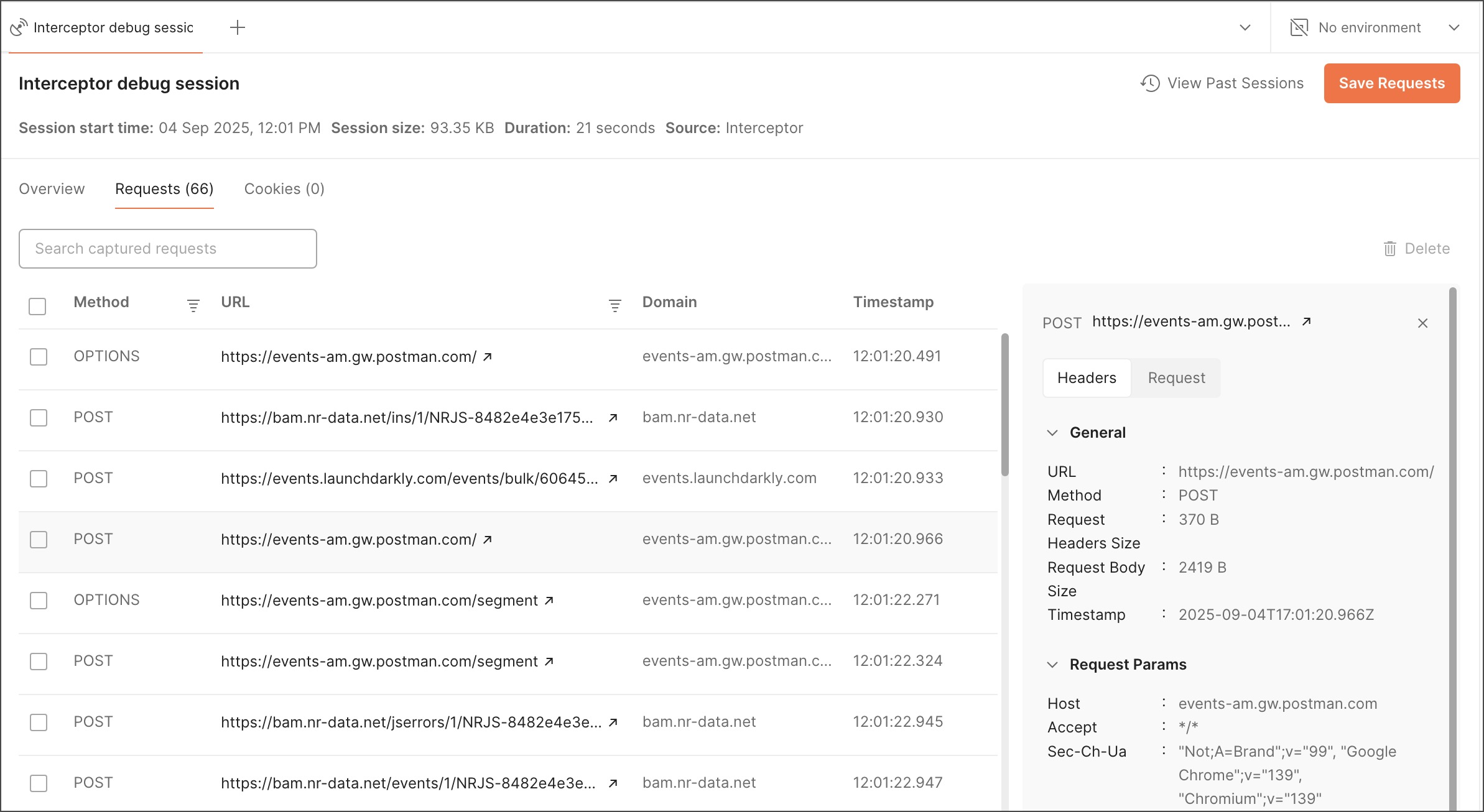Image resolution: width=1484 pixels, height=812 pixels.
Task: Open external link for OPTIONS segment URL
Action: 549,601
